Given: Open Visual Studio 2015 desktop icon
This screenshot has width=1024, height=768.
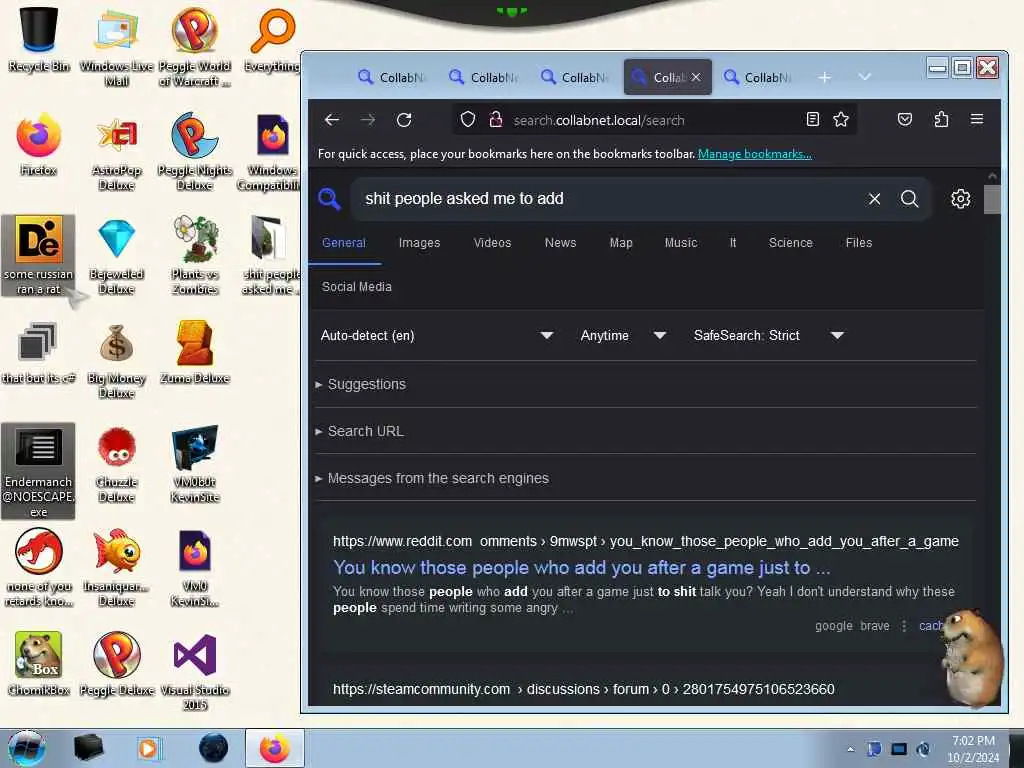Looking at the screenshot, I should (195, 671).
